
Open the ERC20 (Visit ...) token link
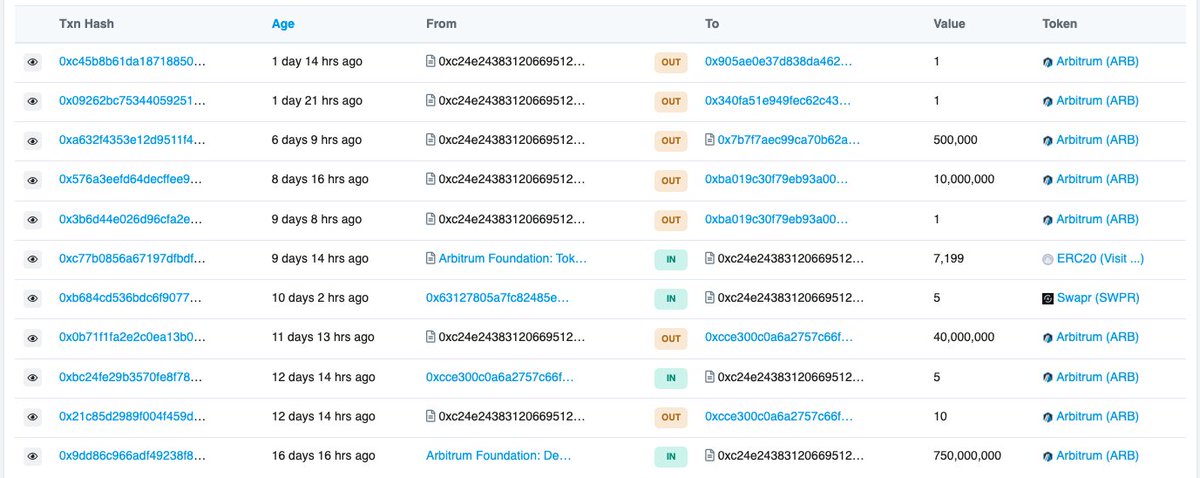tap(1100, 259)
